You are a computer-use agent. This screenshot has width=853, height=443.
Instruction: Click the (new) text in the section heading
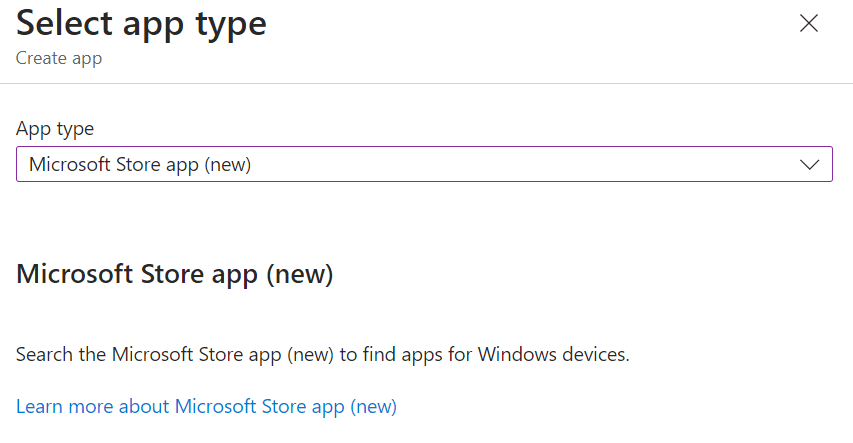click(x=299, y=274)
